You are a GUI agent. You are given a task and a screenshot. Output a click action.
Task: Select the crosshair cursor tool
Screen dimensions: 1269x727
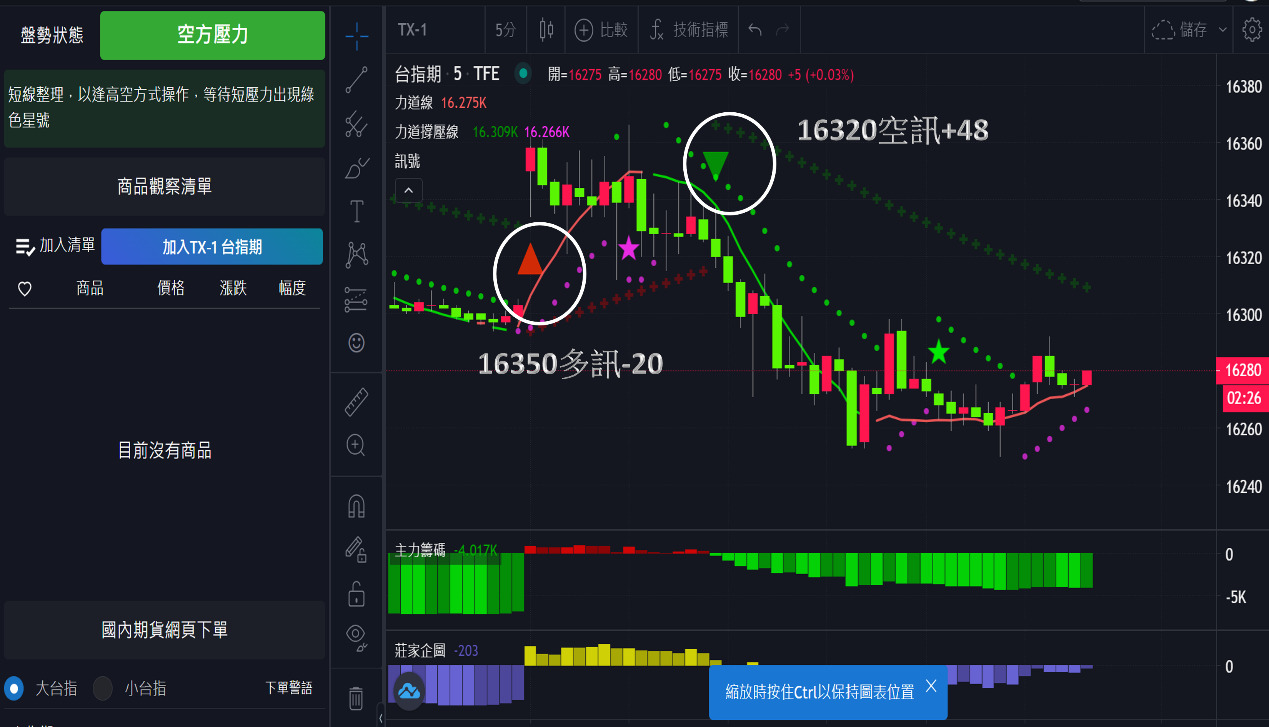click(x=356, y=36)
